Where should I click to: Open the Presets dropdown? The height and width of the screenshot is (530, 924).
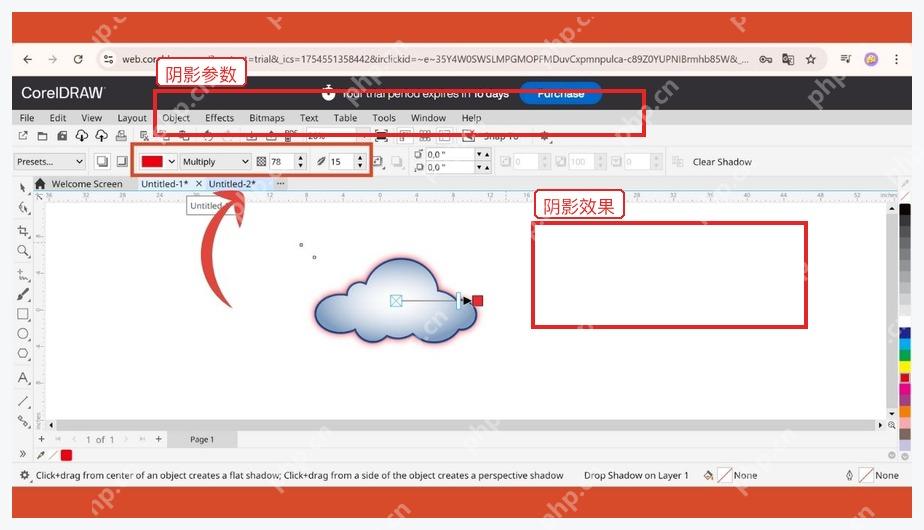[50, 162]
